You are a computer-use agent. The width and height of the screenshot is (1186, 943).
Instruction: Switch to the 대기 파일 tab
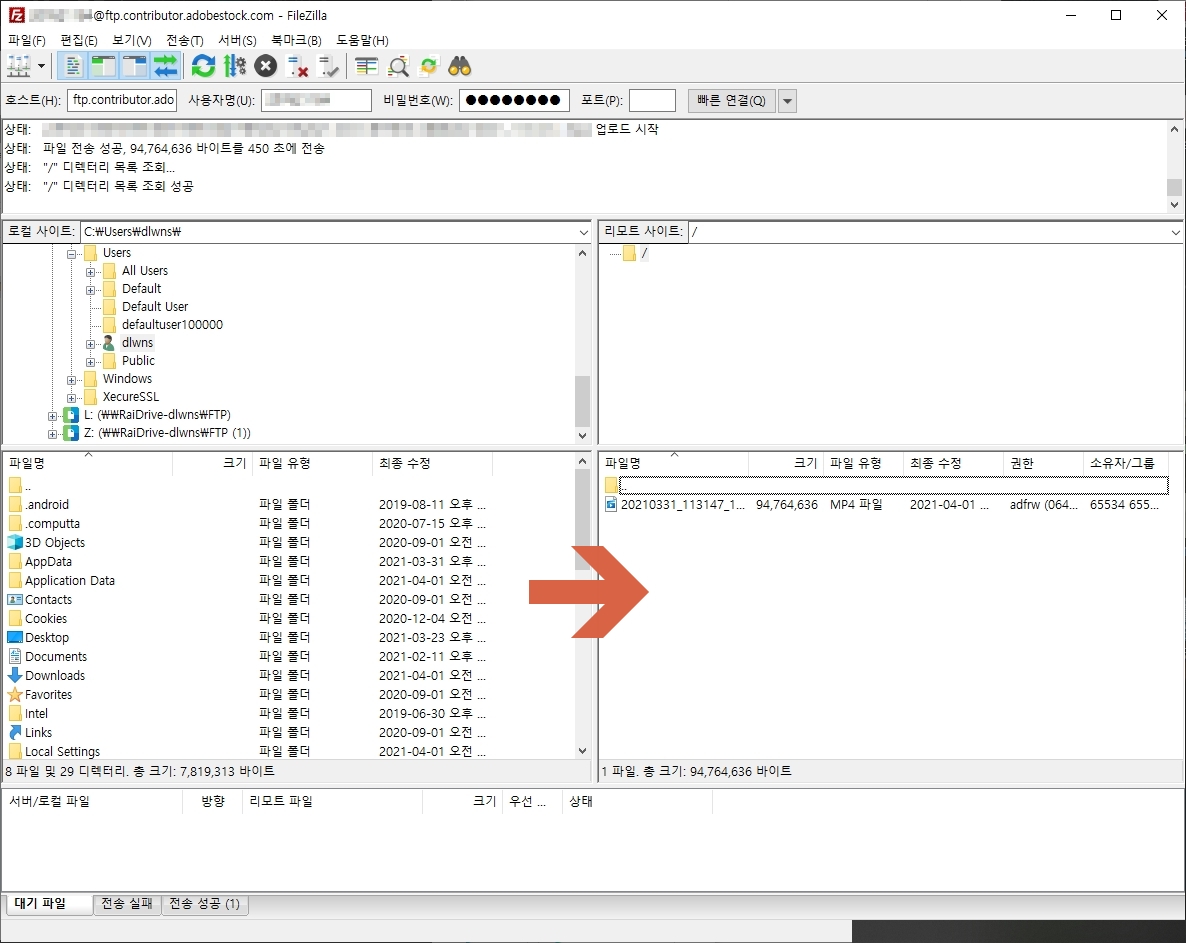[49, 904]
